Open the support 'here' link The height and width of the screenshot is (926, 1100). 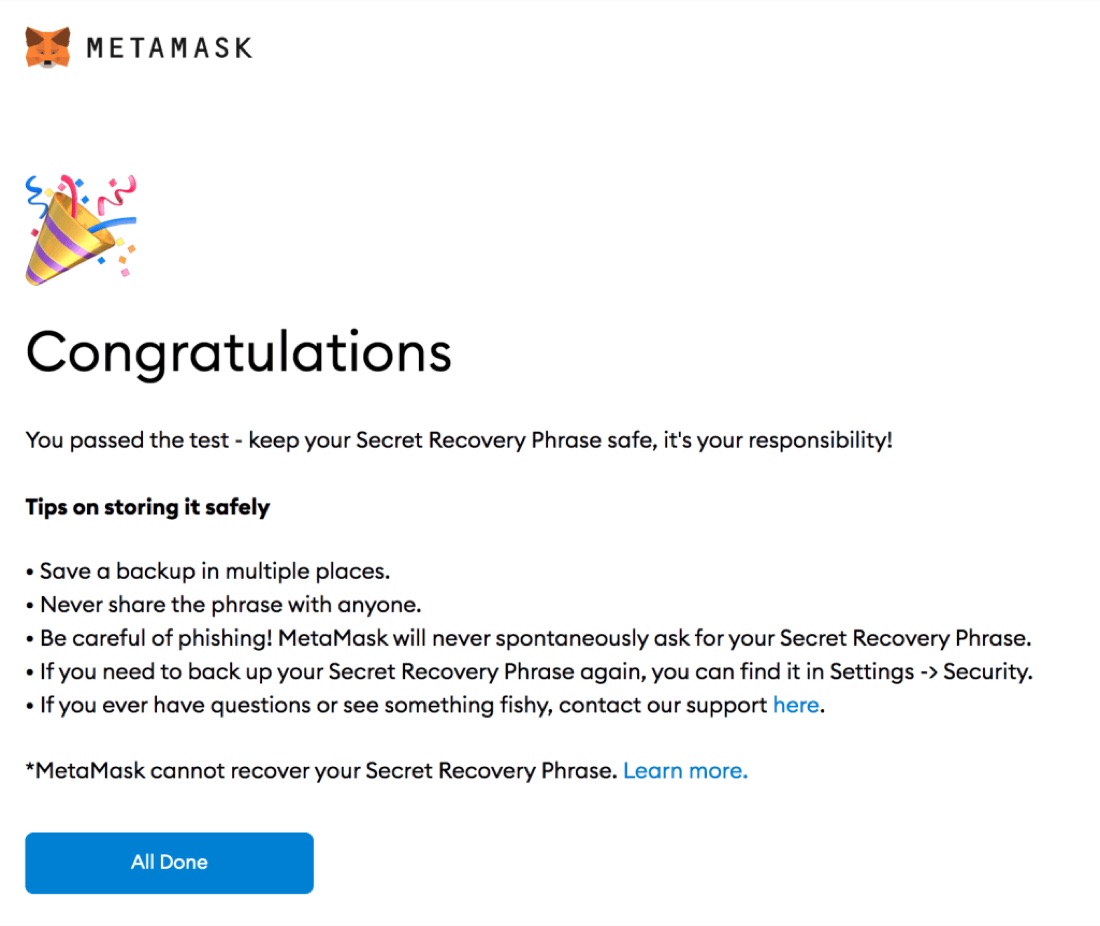click(796, 705)
